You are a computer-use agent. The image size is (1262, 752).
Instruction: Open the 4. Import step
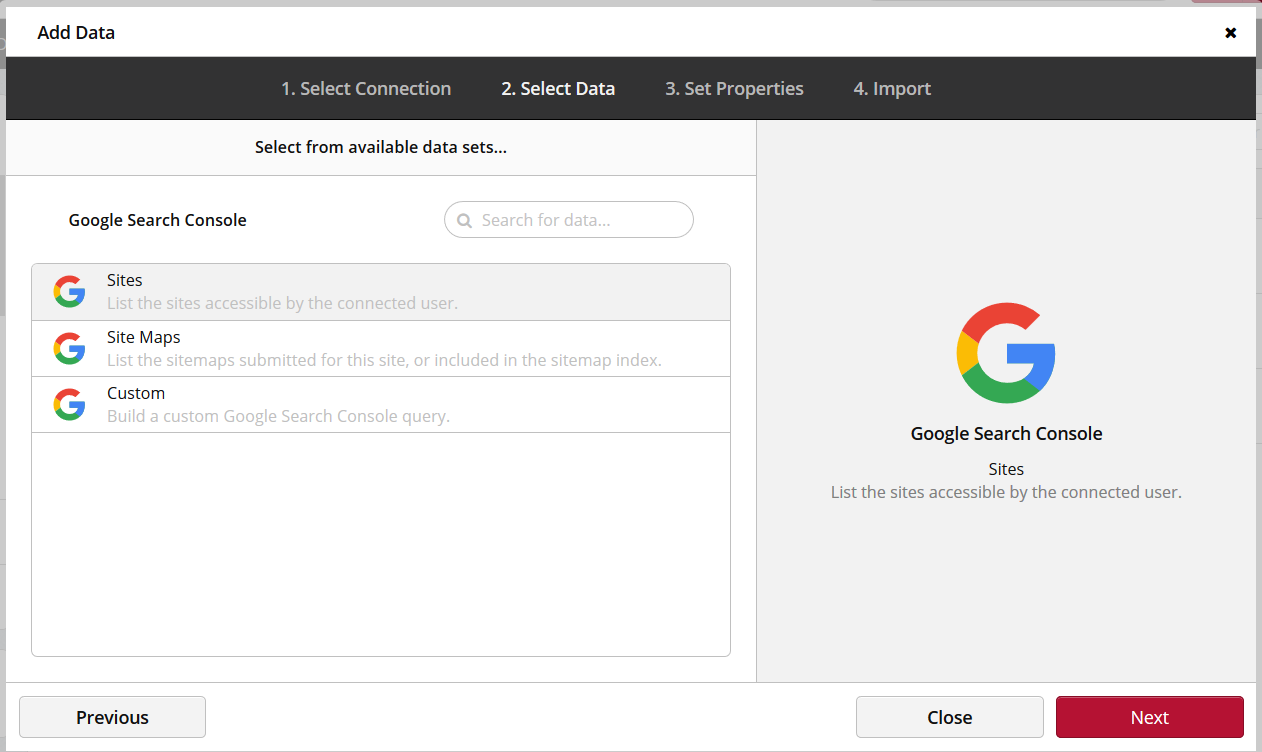[x=892, y=89]
